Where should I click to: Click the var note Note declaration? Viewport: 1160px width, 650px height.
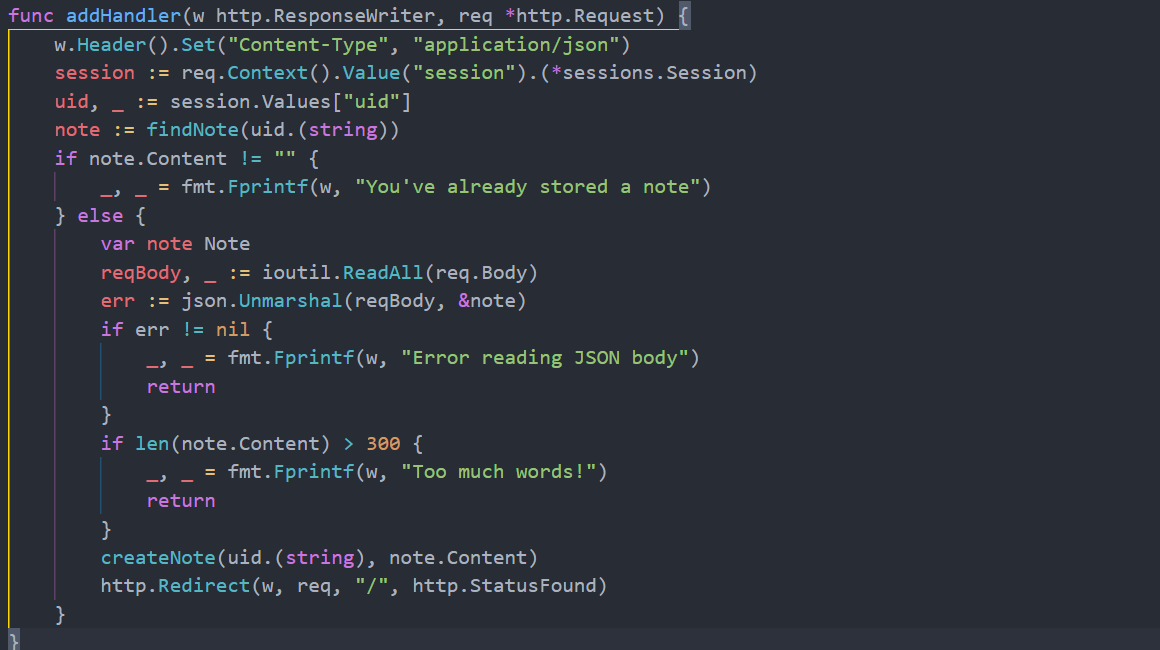(x=175, y=244)
